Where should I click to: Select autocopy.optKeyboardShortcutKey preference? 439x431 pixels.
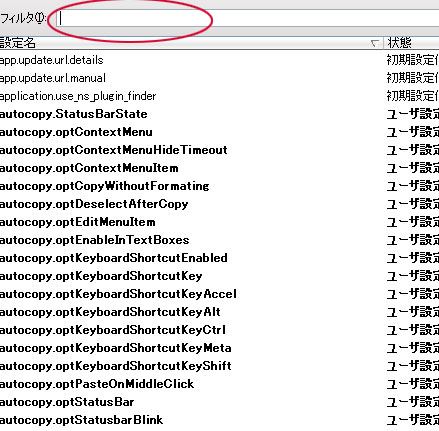click(101, 276)
